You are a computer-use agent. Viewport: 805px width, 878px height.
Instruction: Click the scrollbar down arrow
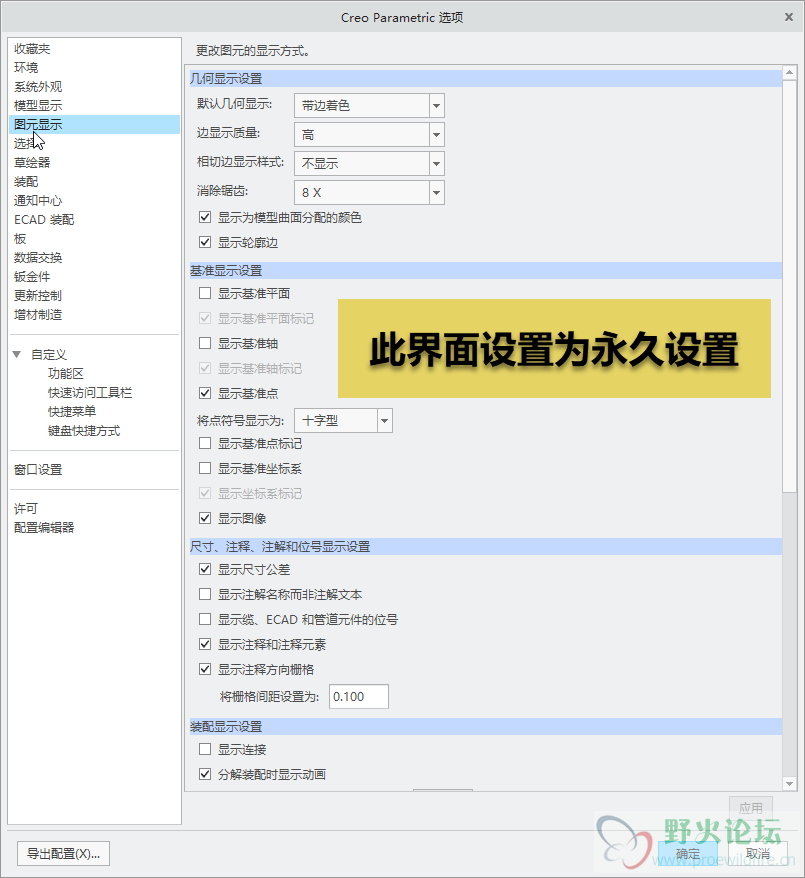(x=789, y=784)
